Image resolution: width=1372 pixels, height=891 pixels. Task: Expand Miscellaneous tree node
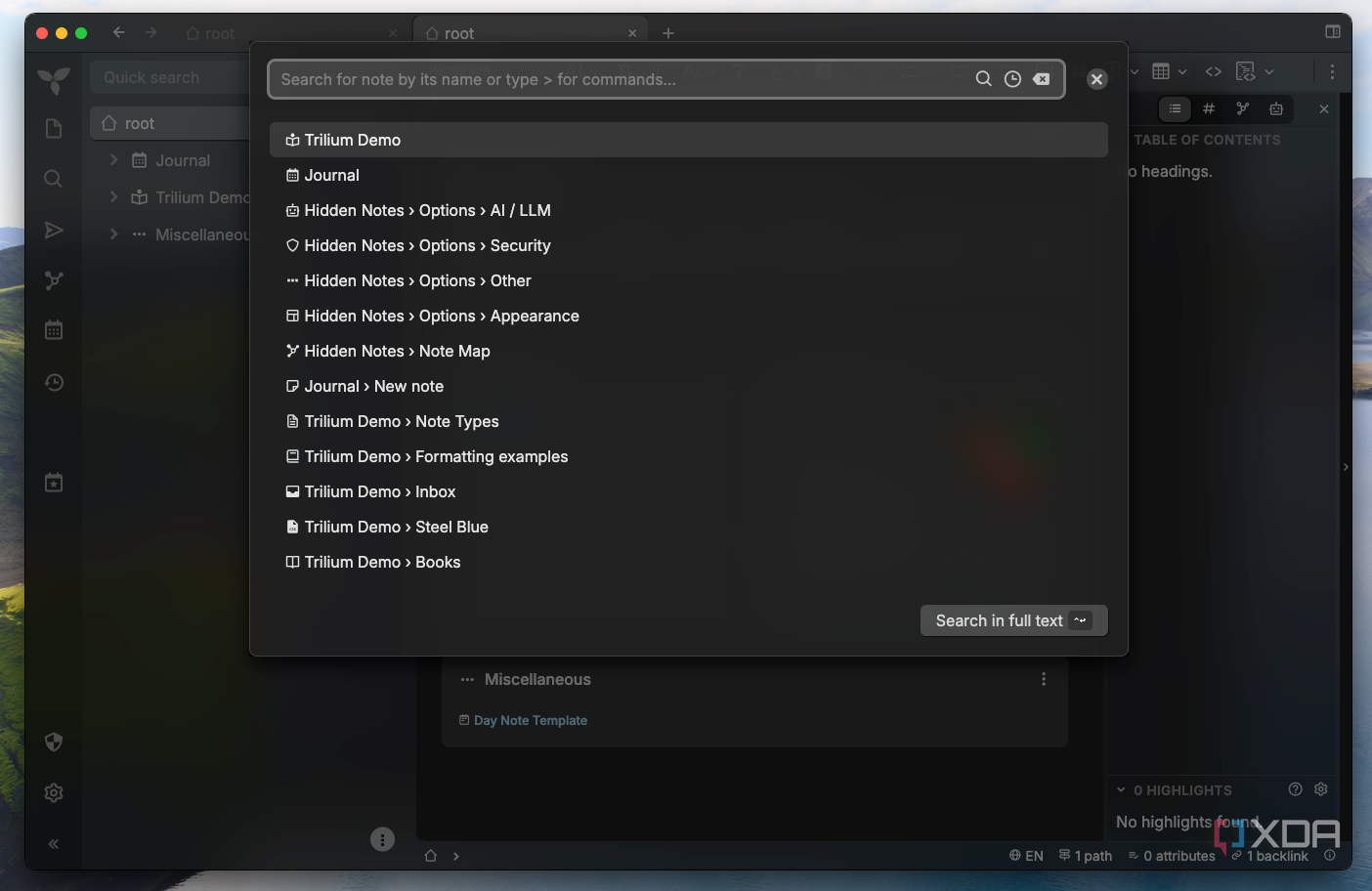(x=114, y=233)
